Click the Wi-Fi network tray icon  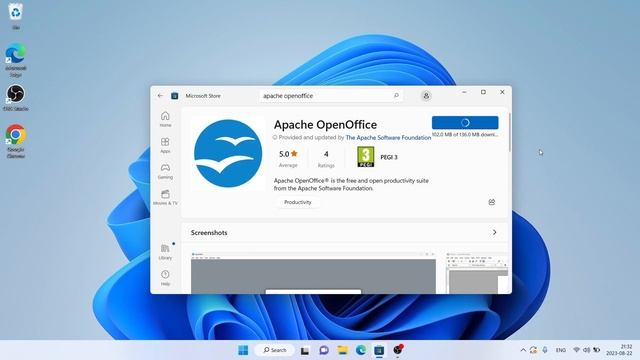pos(576,350)
